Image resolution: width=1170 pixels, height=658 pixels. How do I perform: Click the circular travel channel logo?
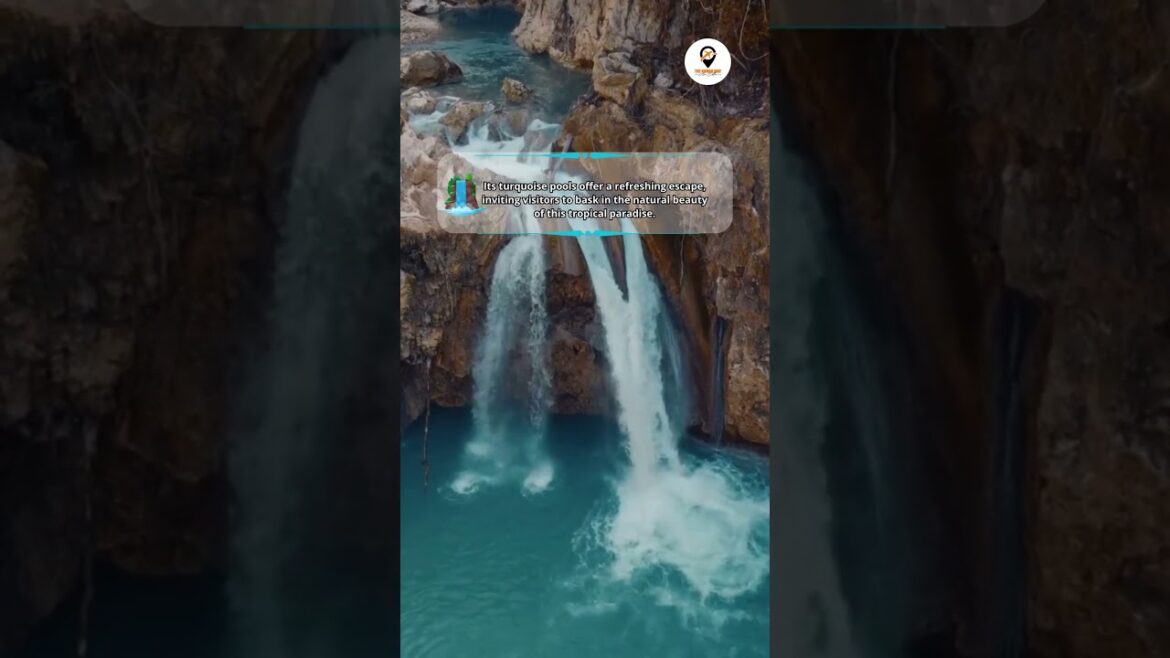[x=707, y=62]
